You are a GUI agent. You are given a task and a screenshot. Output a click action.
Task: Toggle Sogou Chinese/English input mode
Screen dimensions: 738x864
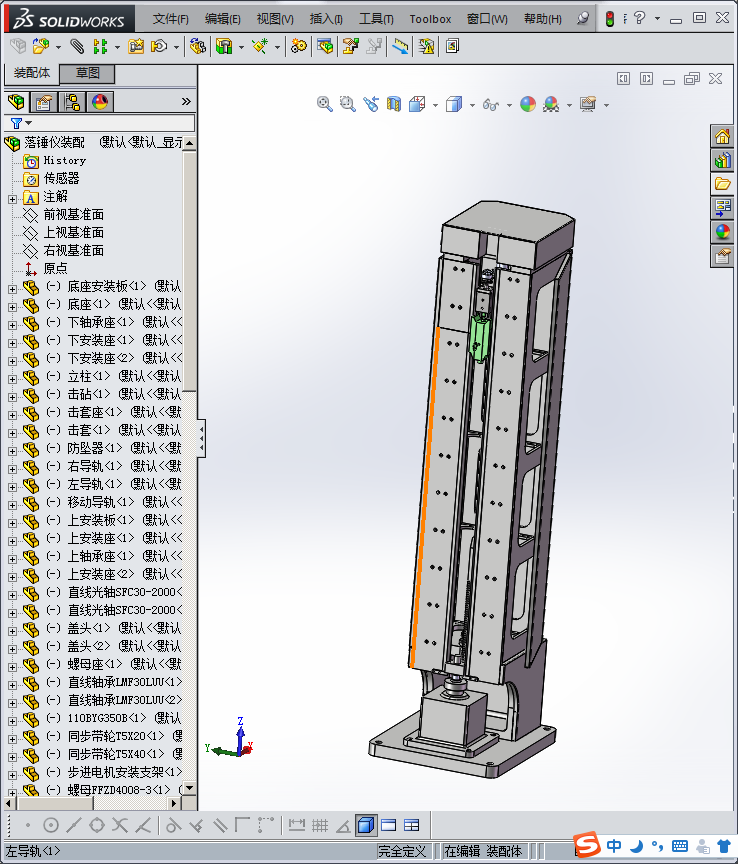(615, 845)
